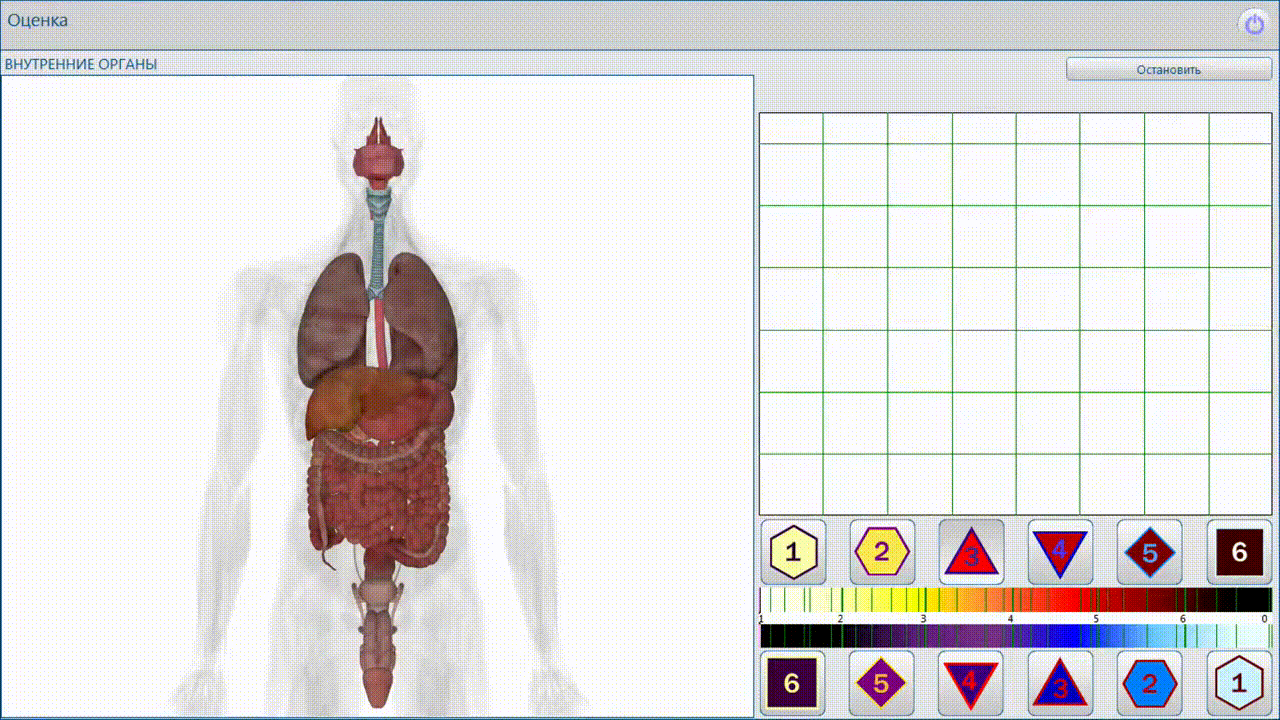Click the pale blue hexagon level 1 icon

tap(1239, 683)
